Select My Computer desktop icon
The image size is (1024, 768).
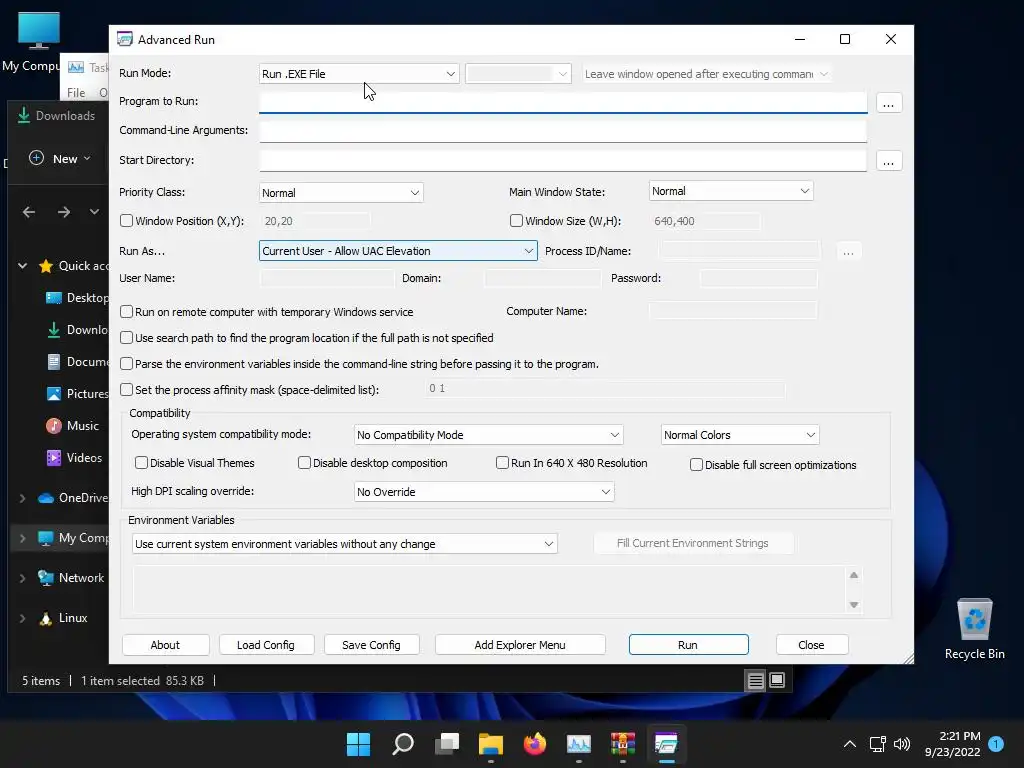pos(38,42)
